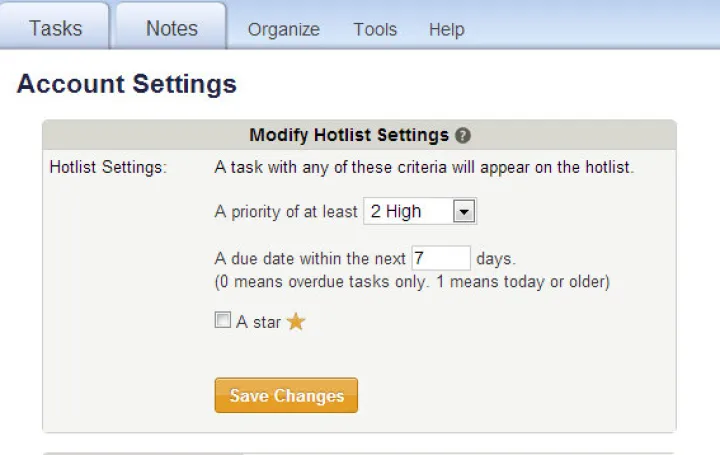Image resolution: width=720 pixels, height=455 pixels.
Task: Click the Modify Hotlist Settings panel title
Action: click(349, 135)
